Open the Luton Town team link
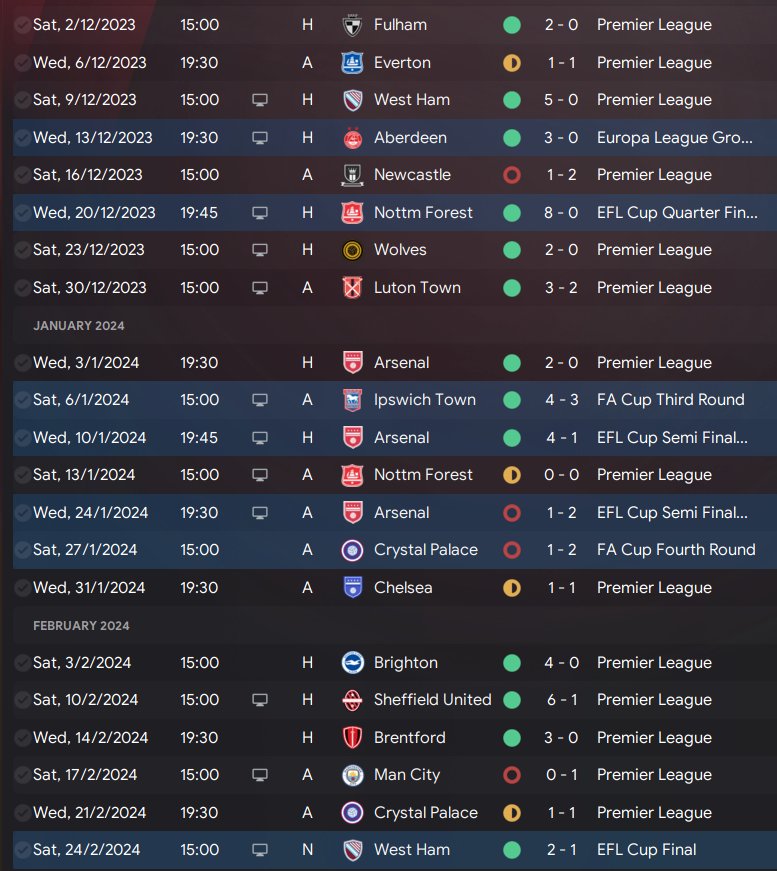The width and height of the screenshot is (777, 871). tap(417, 288)
